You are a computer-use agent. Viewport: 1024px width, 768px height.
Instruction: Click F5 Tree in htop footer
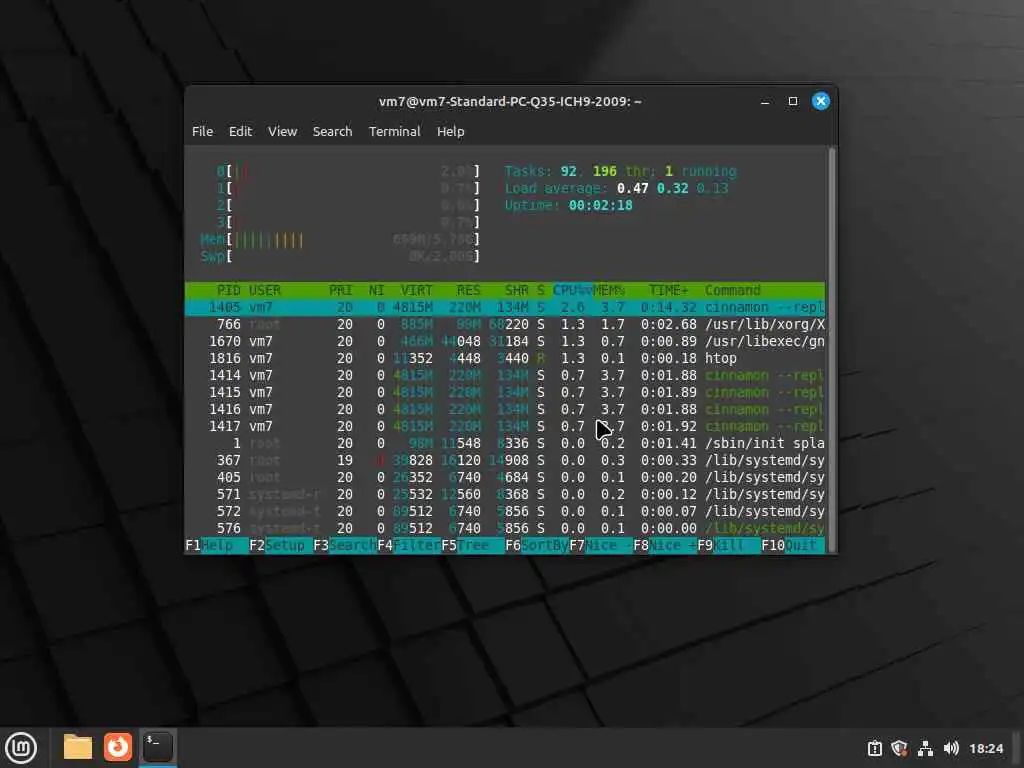coord(473,545)
